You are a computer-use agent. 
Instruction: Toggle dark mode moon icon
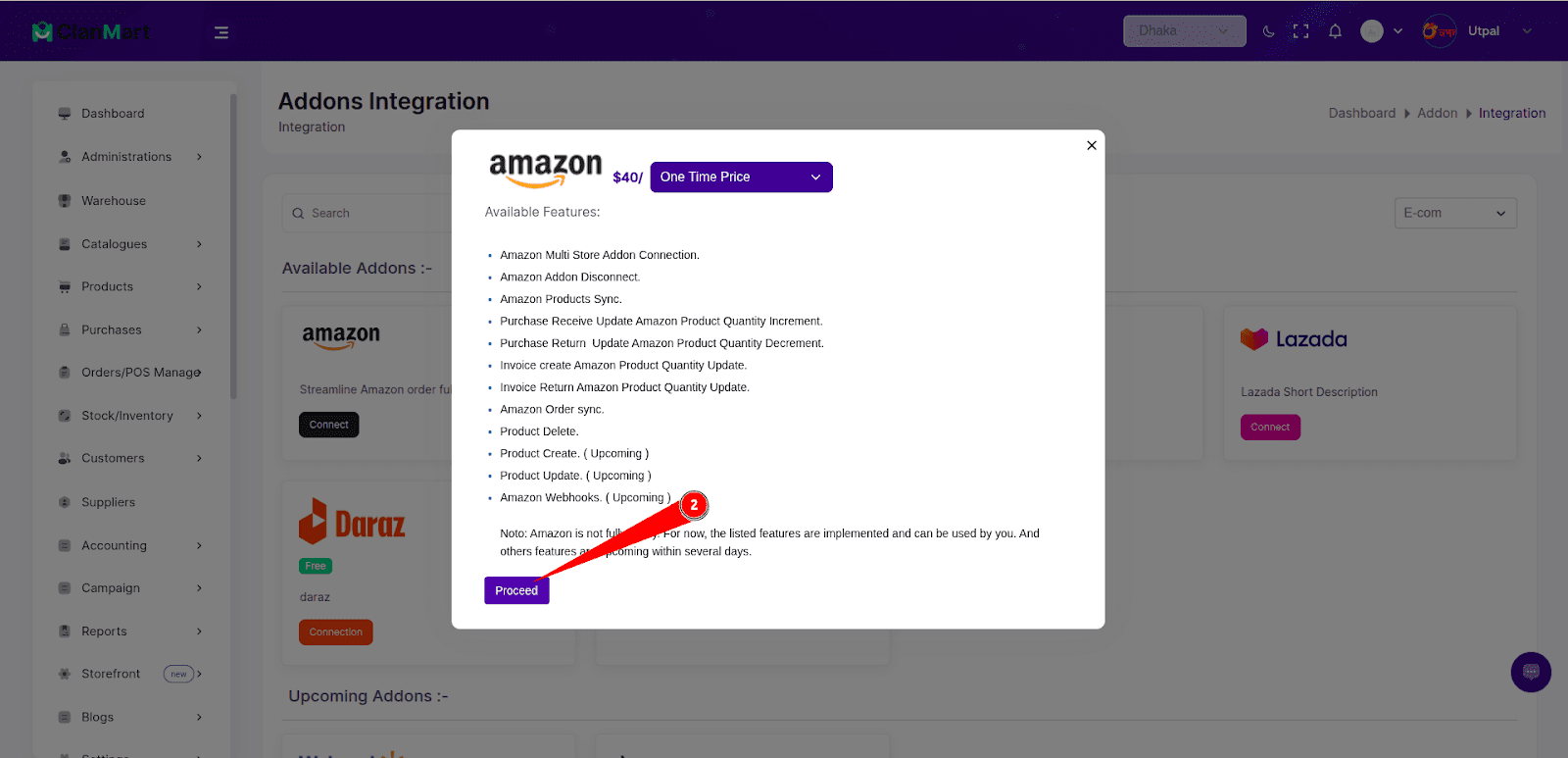(1268, 31)
